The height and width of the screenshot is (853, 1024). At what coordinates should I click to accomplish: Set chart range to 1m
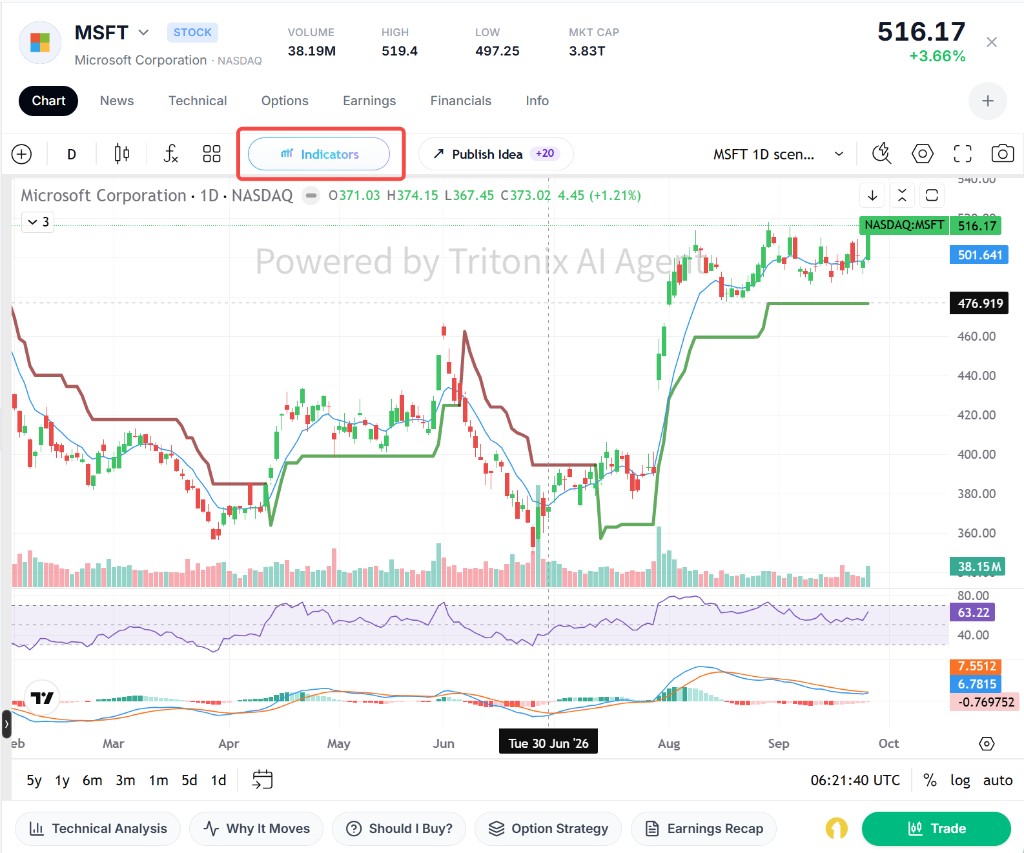(158, 780)
